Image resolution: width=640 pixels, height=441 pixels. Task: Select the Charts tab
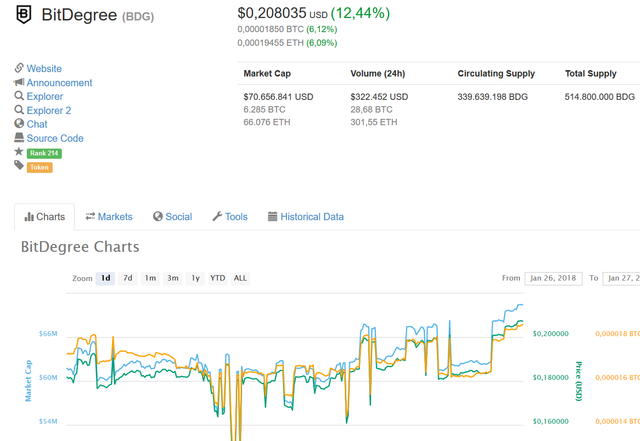point(44,217)
